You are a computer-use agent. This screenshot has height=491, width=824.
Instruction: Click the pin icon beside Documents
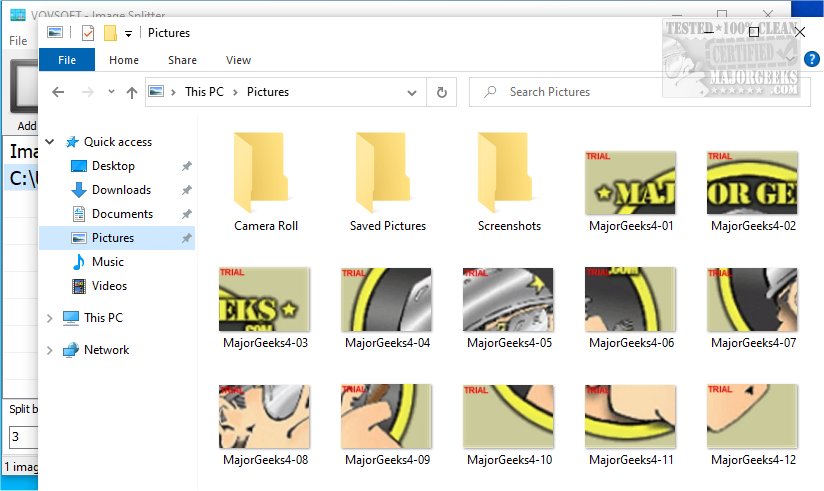[x=187, y=214]
